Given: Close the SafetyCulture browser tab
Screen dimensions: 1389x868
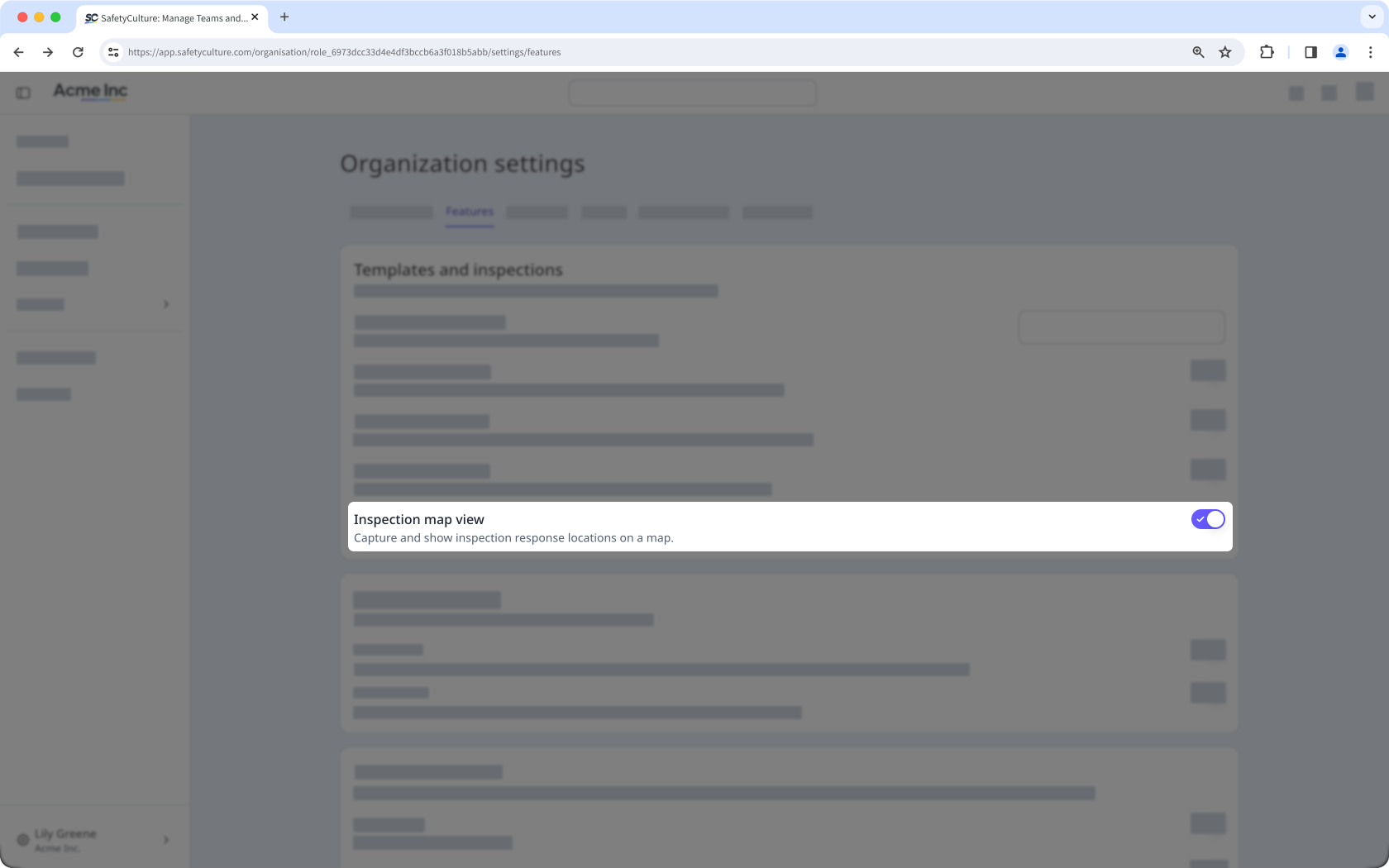Looking at the screenshot, I should coord(255,17).
